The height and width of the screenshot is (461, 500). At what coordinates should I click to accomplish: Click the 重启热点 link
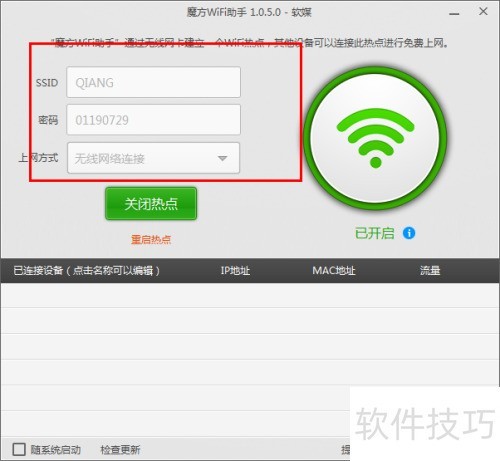click(x=151, y=239)
